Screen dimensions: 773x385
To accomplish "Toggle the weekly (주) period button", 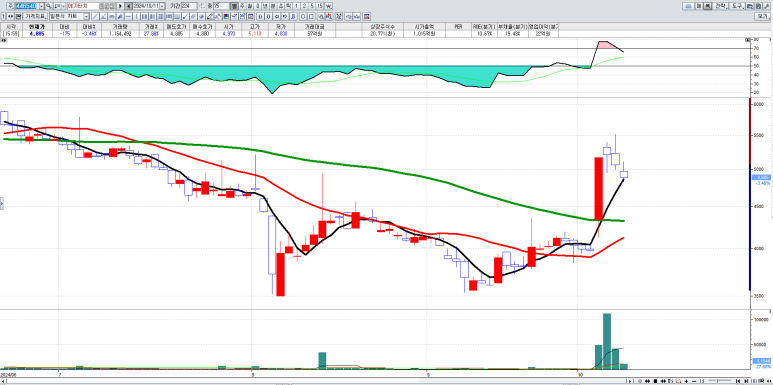I will click(242, 6).
